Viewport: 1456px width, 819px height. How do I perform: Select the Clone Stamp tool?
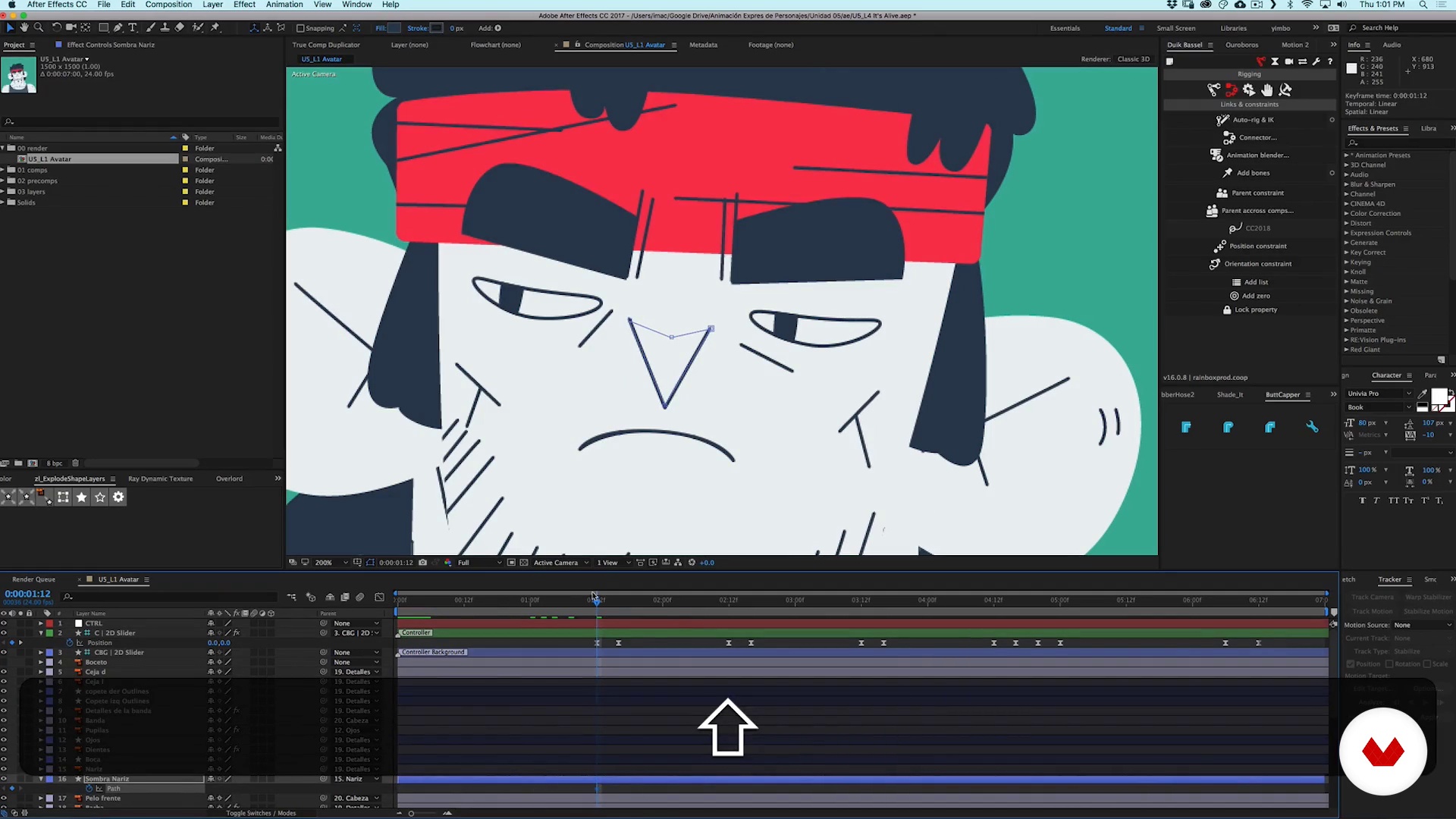(x=165, y=27)
